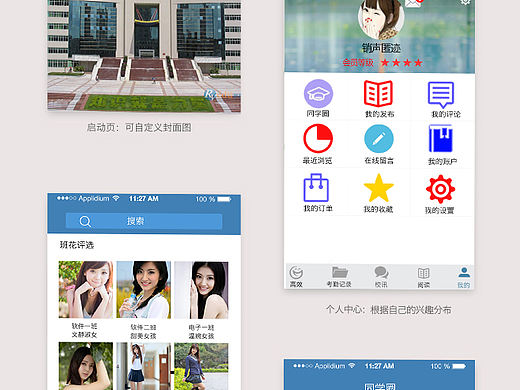Click the 搜索 search field
The height and width of the screenshot is (390, 520).
144,221
